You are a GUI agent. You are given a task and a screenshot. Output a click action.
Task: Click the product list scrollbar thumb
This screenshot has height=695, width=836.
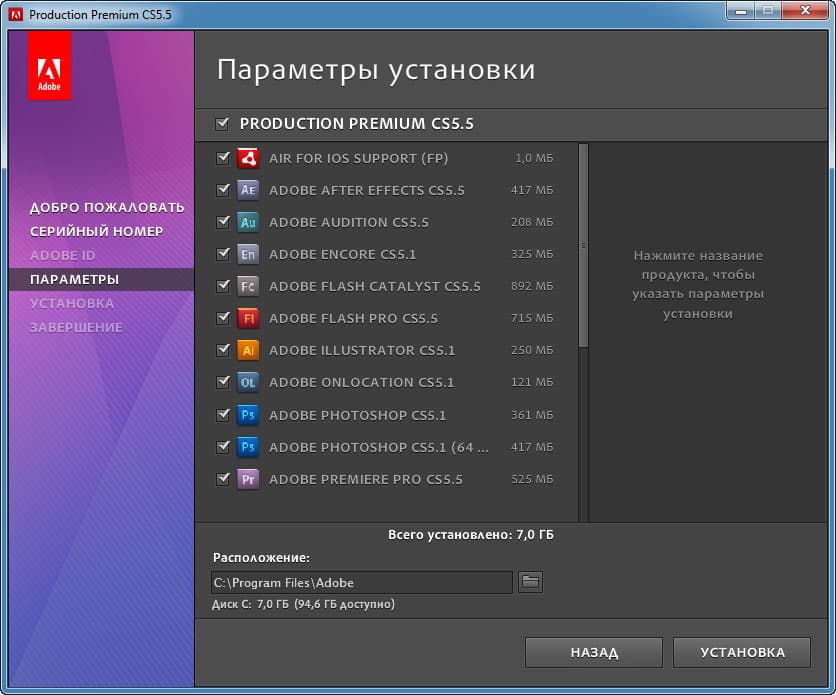583,246
